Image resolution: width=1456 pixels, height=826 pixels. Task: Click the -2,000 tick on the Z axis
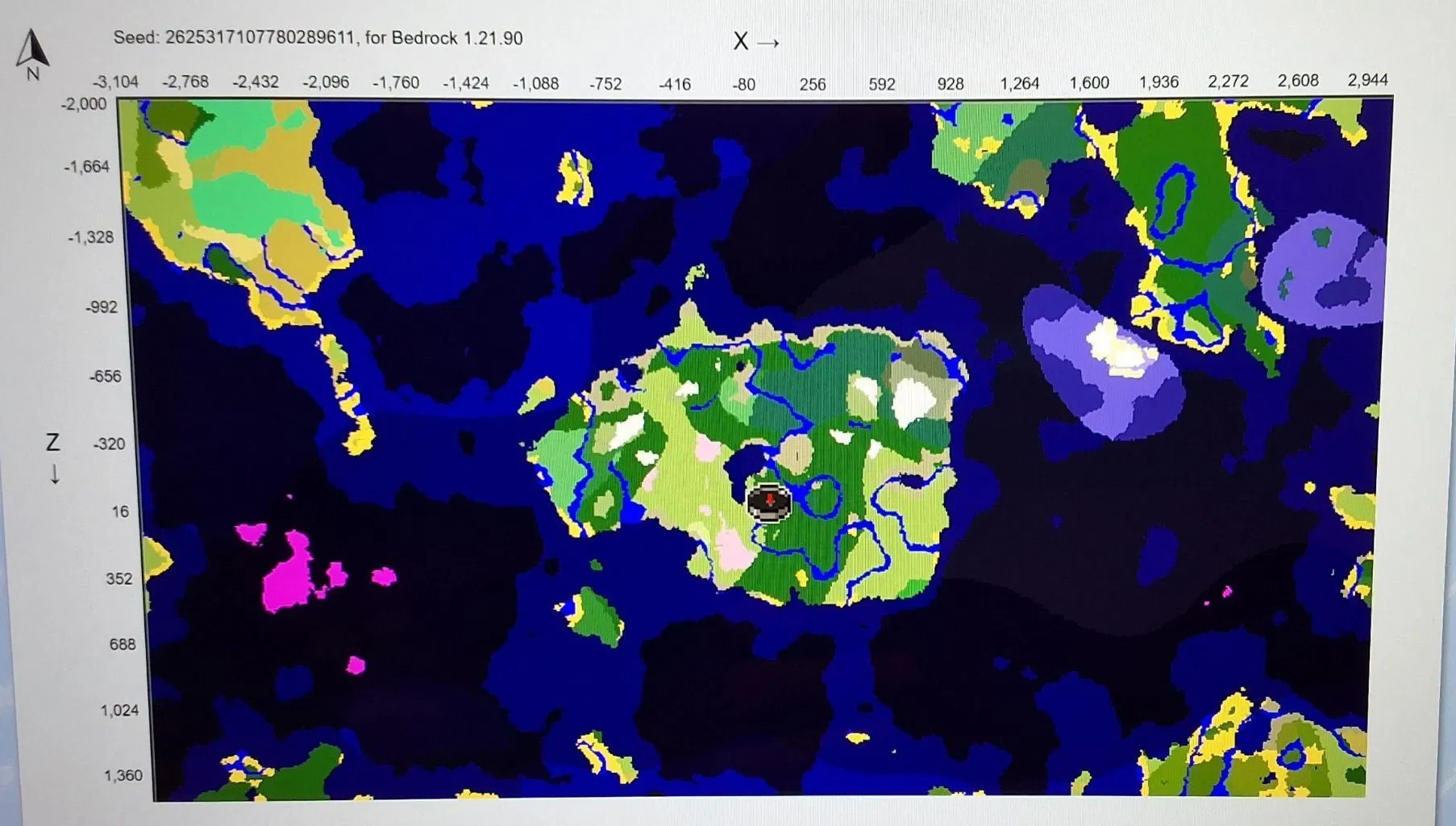pos(83,104)
